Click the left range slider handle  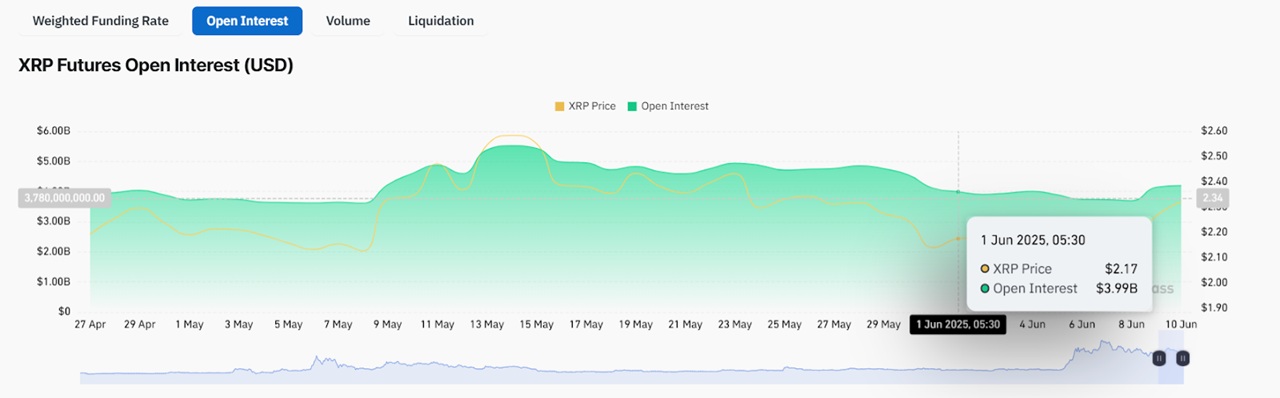coord(1159,357)
